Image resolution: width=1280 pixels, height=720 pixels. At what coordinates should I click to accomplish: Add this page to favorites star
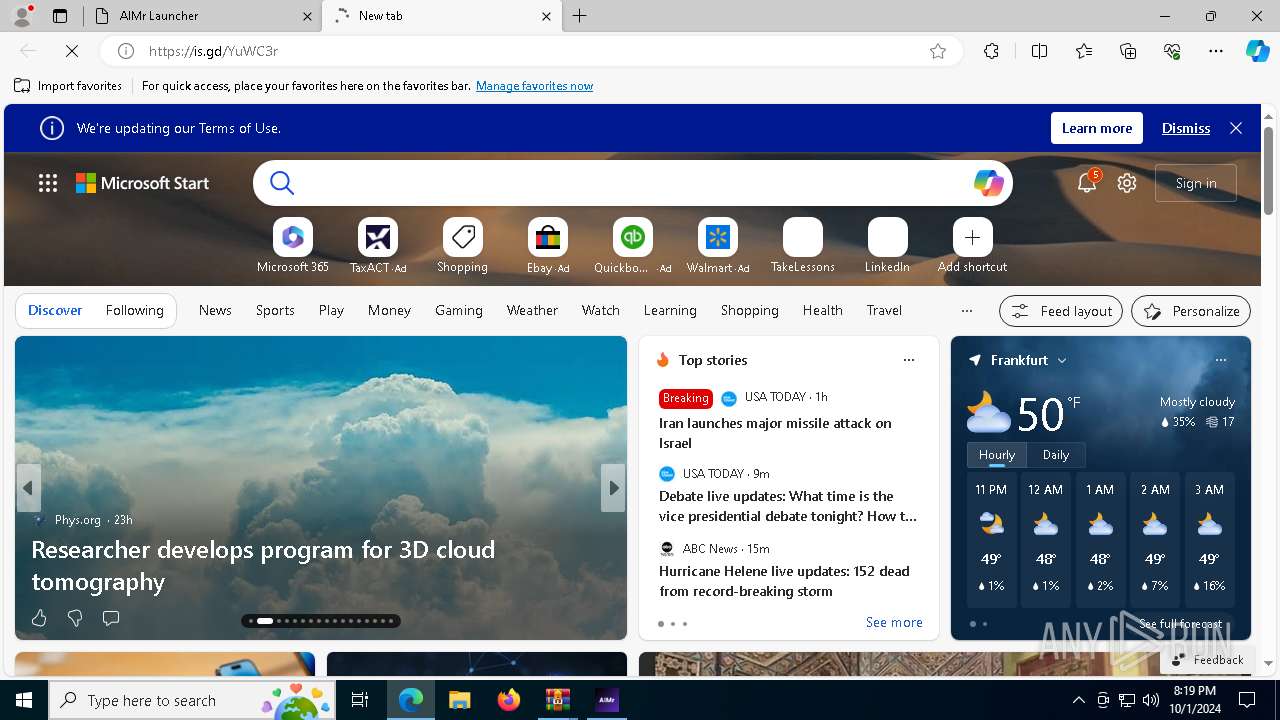pos(938,51)
